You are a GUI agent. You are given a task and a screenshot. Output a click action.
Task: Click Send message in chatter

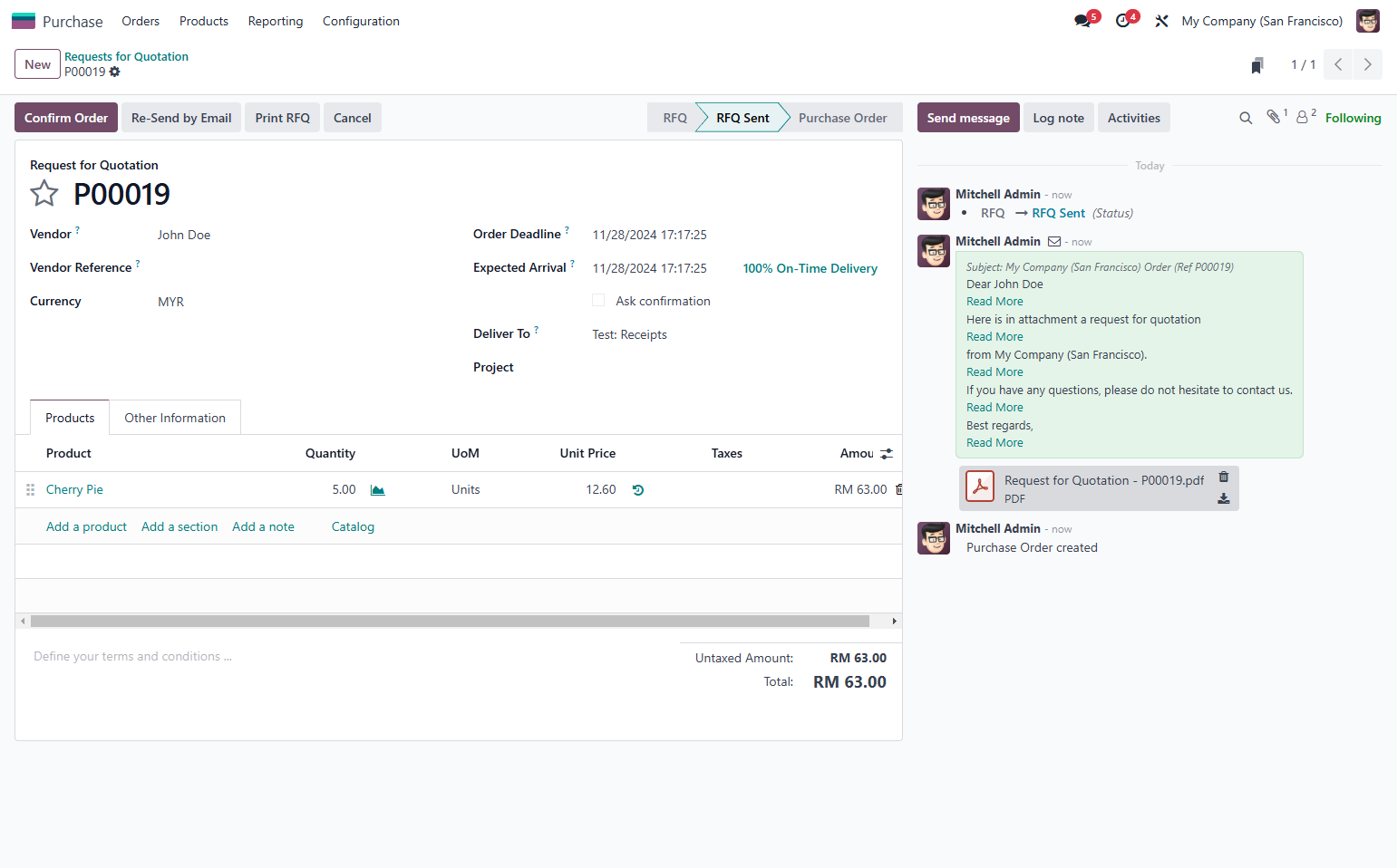coord(968,118)
